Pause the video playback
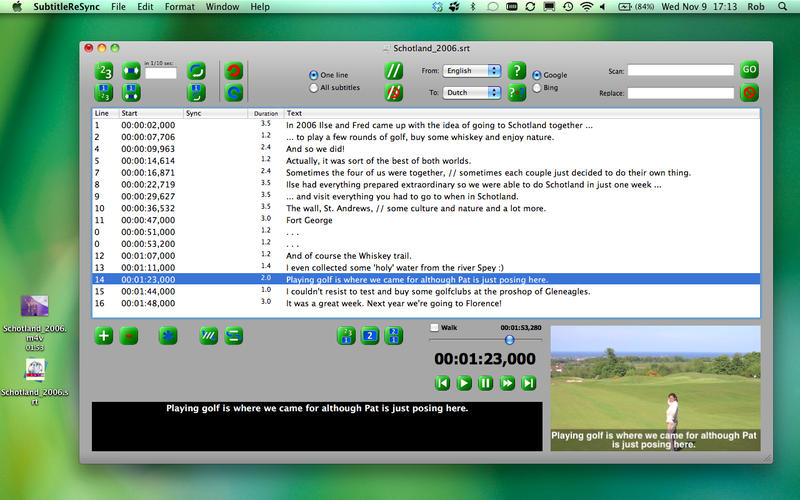Screen dimensions: 800x500 [x=486, y=383]
